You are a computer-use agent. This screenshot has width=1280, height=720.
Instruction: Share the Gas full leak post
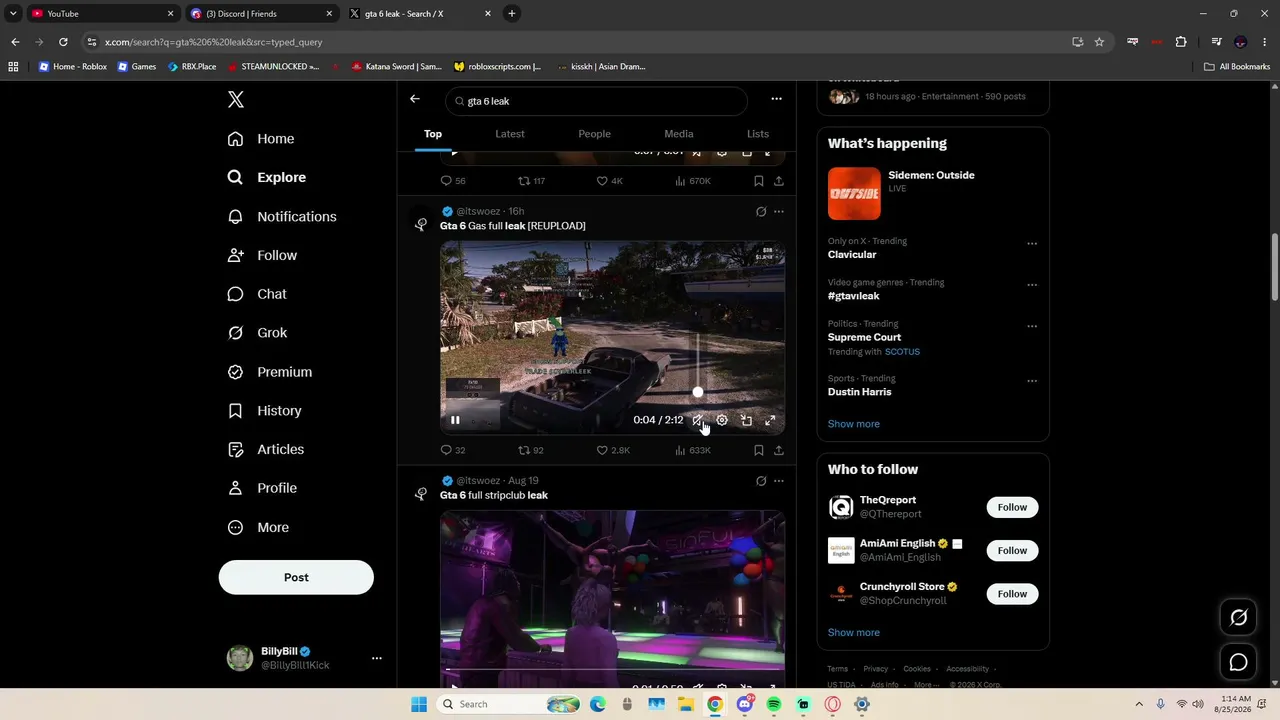click(x=779, y=450)
